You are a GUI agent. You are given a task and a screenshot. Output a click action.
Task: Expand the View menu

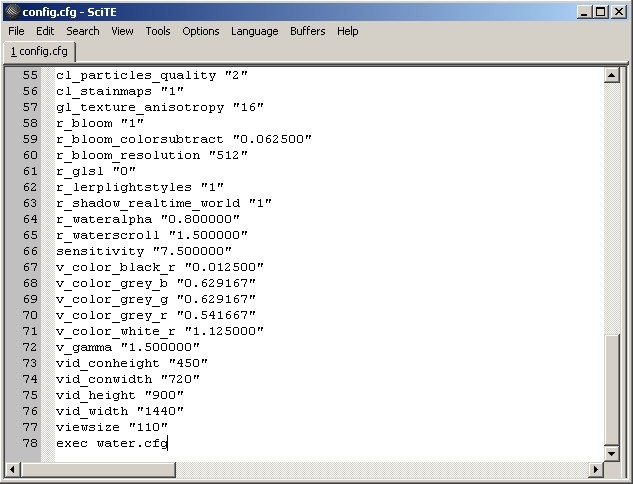click(x=122, y=31)
